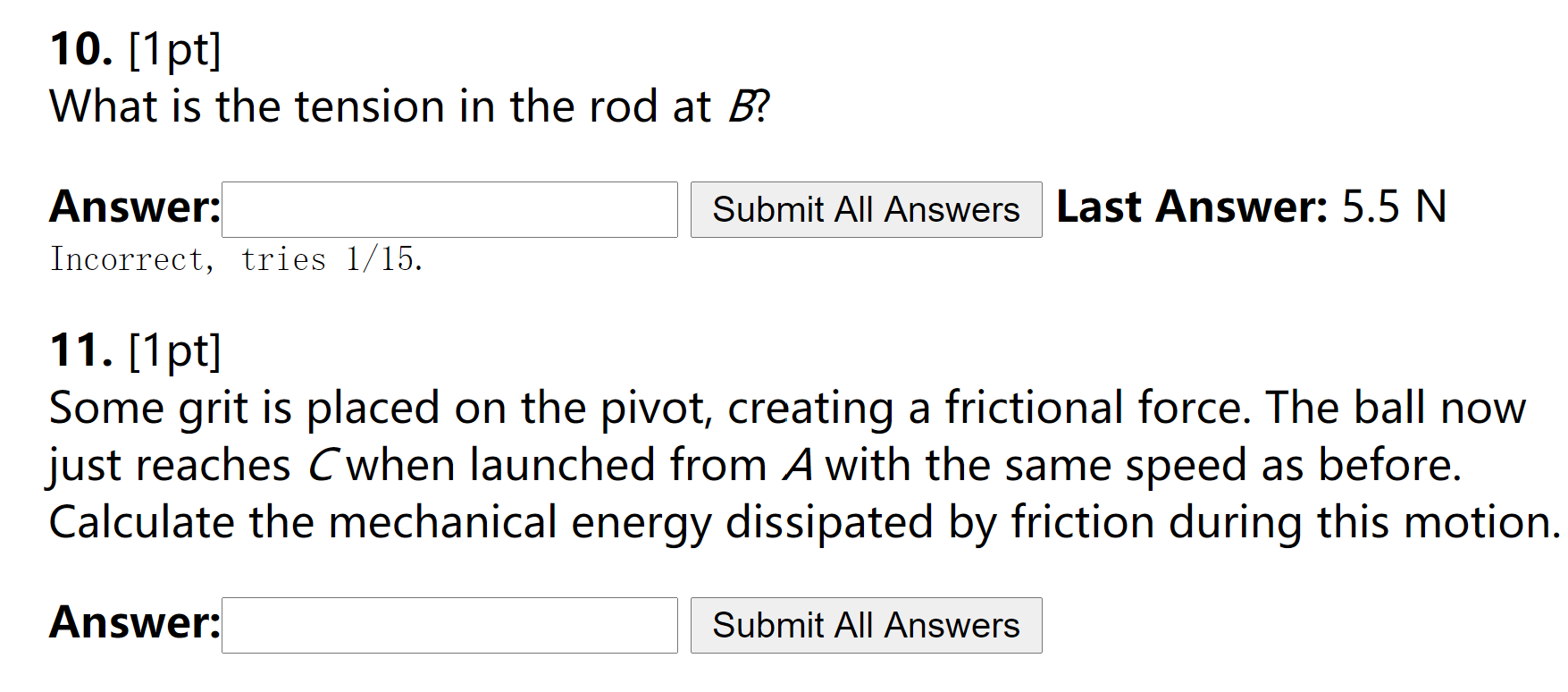Screen dimensions: 1568x692
Task: Click the Incorrect, tries 1/15 feedback text
Action: click(235, 260)
